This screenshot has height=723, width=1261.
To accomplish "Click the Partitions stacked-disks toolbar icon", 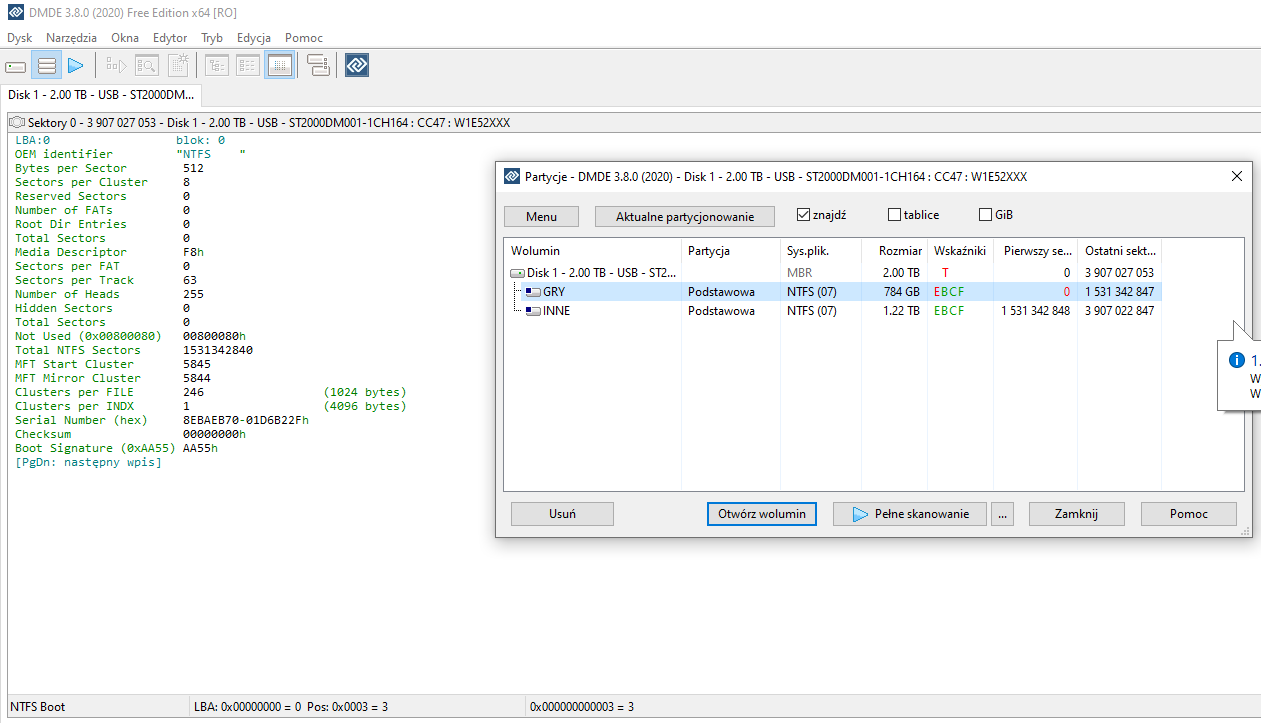I will click(x=46, y=66).
